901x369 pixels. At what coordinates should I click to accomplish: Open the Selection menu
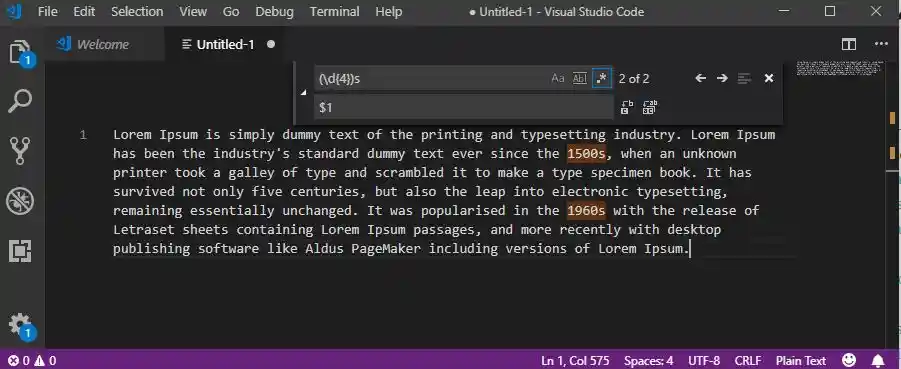pyautogui.click(x=137, y=11)
